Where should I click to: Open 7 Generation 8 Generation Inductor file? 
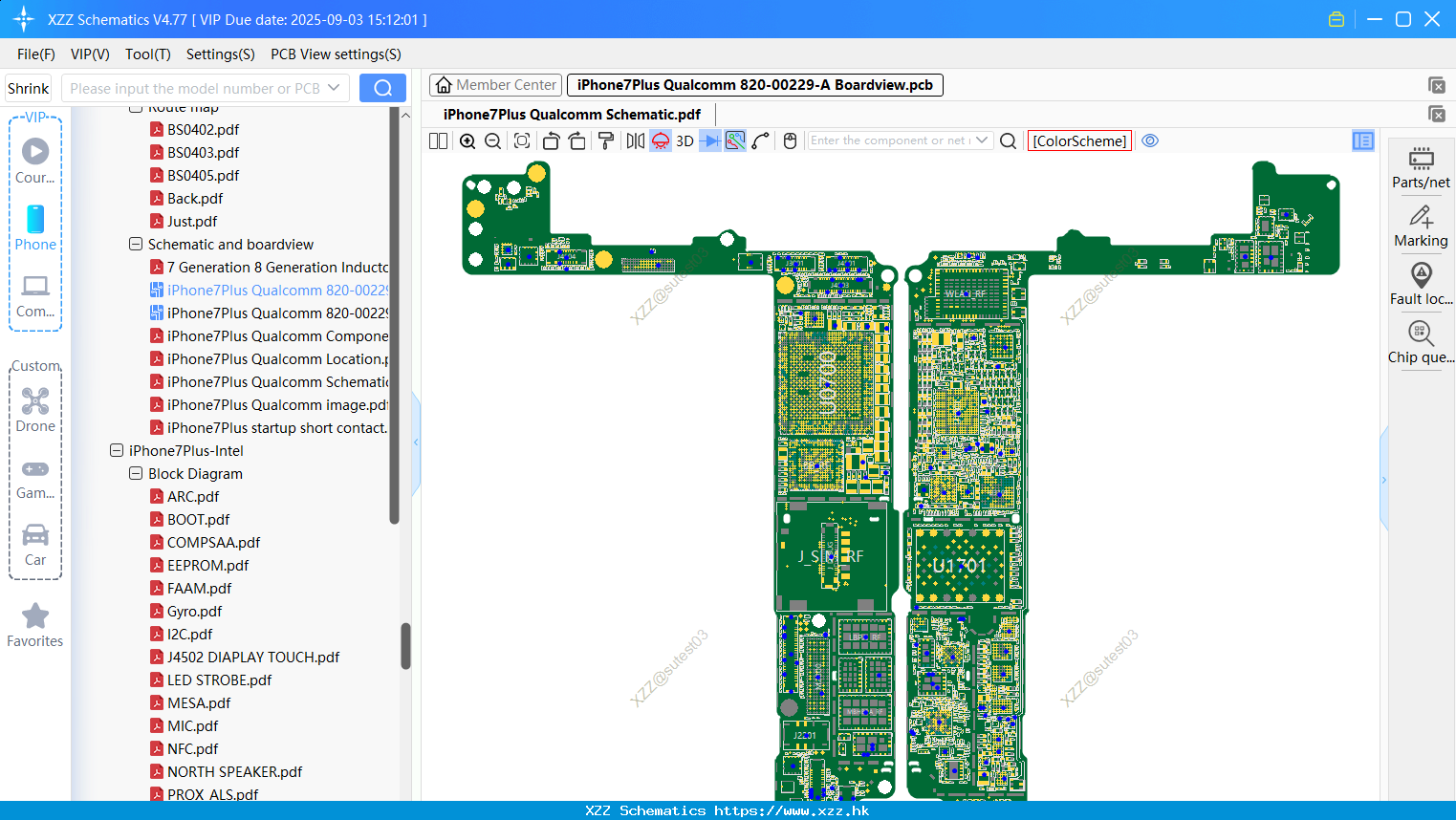click(x=270, y=267)
